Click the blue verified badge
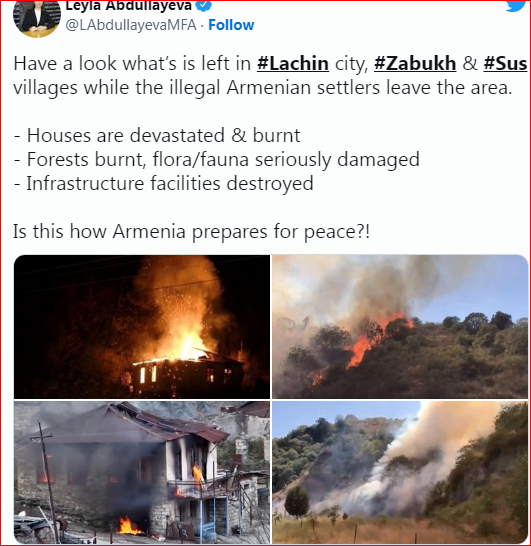 204,5
